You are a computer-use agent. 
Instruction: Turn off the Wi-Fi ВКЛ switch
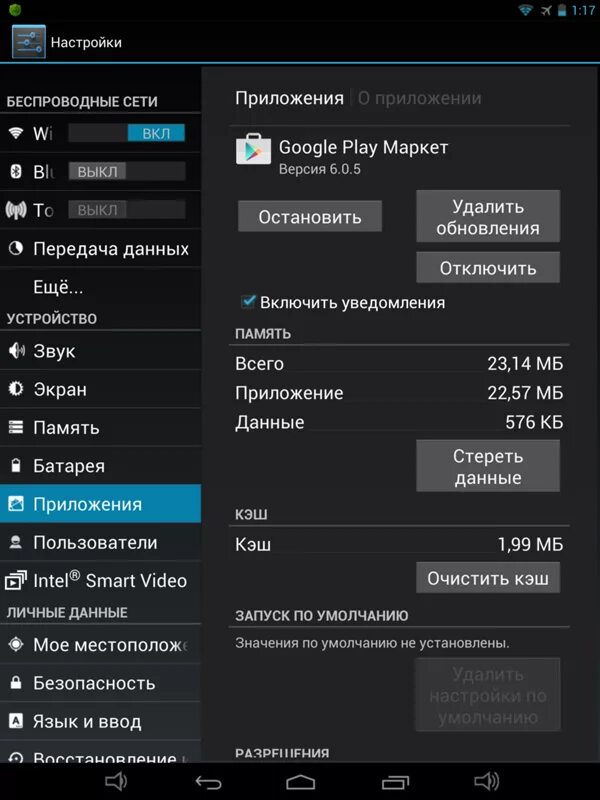[127, 133]
